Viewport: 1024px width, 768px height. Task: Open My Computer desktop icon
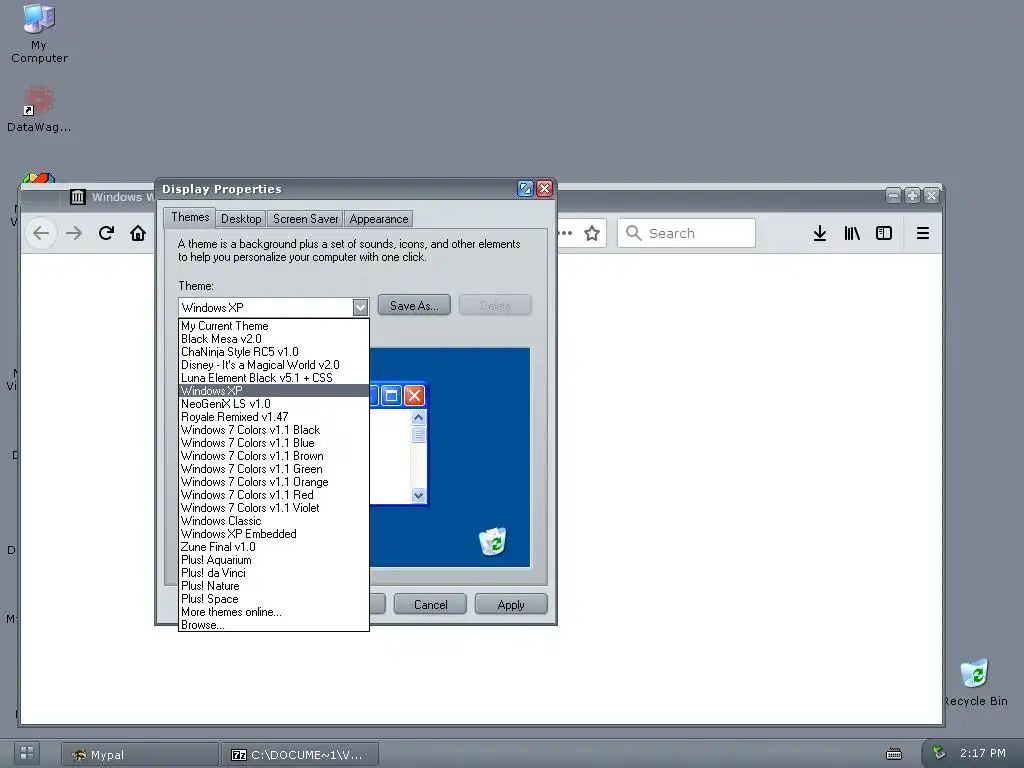tap(39, 33)
